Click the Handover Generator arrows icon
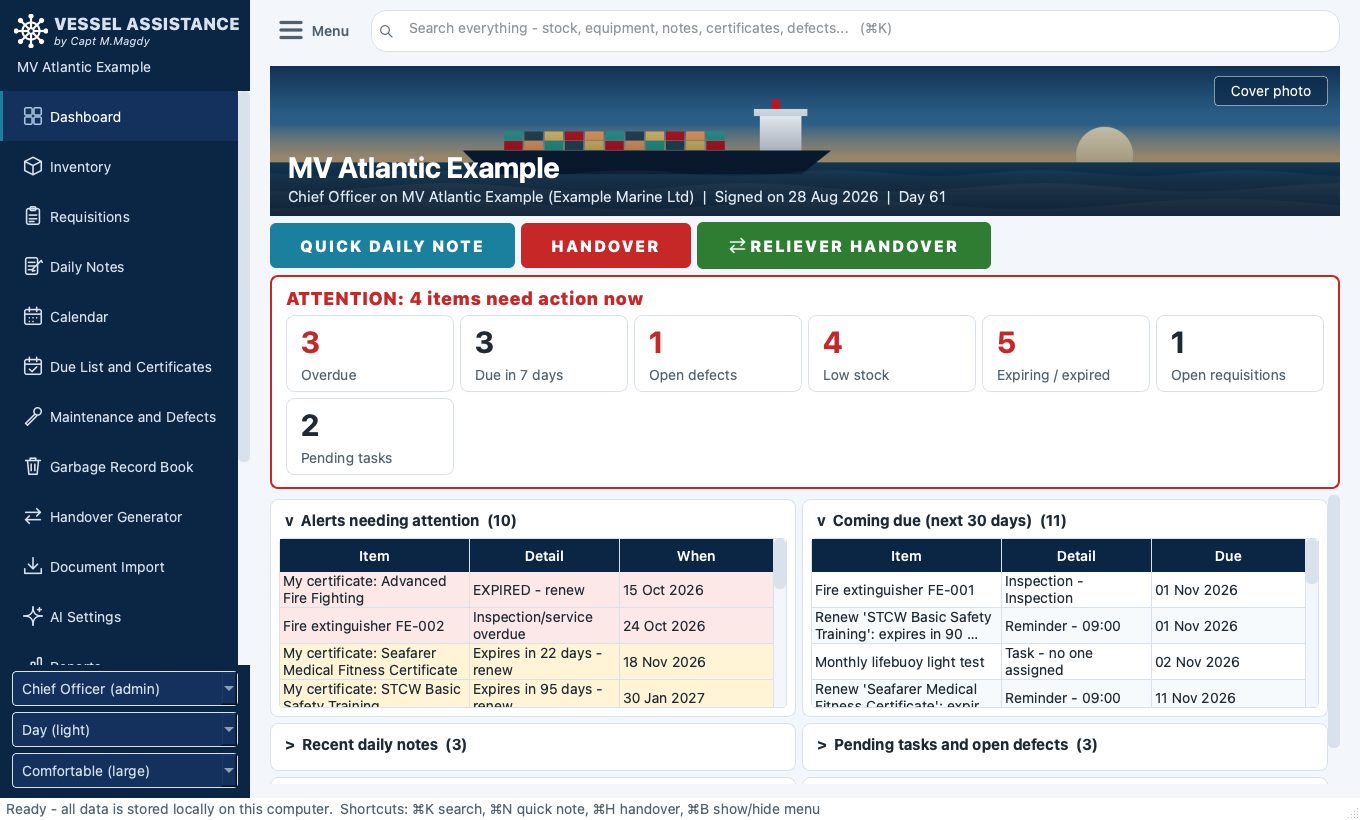This screenshot has width=1360, height=820. pos(32,516)
